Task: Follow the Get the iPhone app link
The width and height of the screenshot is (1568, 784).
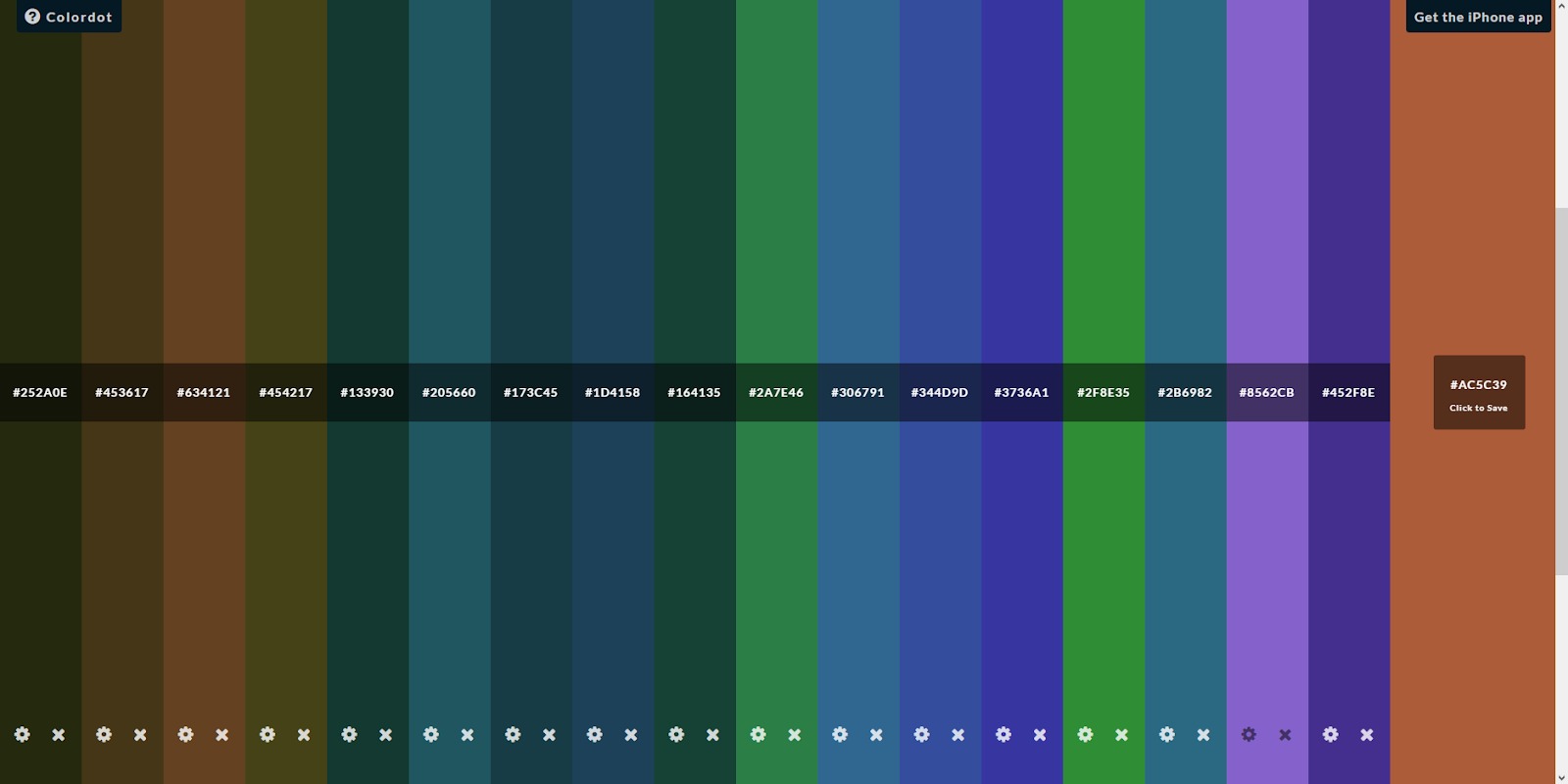Action: (x=1478, y=17)
